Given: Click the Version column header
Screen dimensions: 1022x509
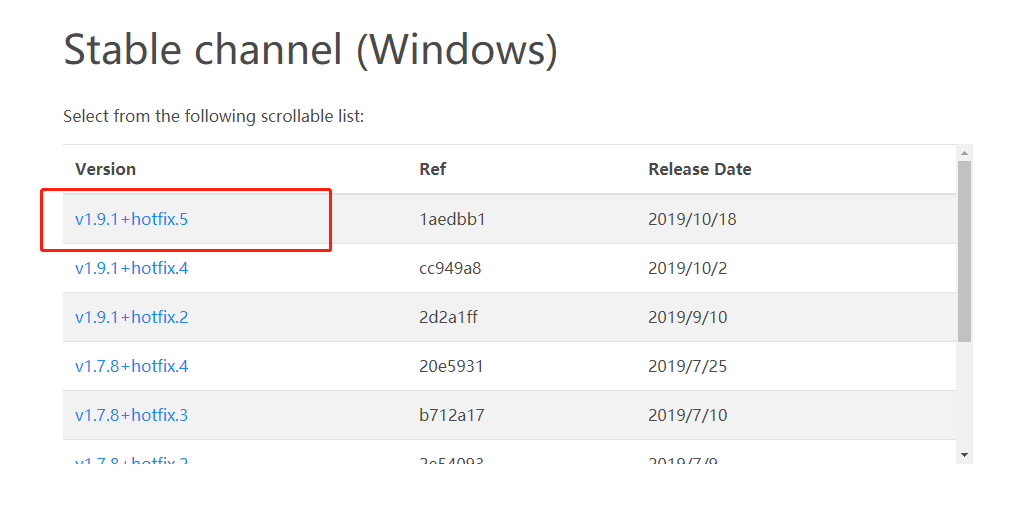Looking at the screenshot, I should click(105, 169).
